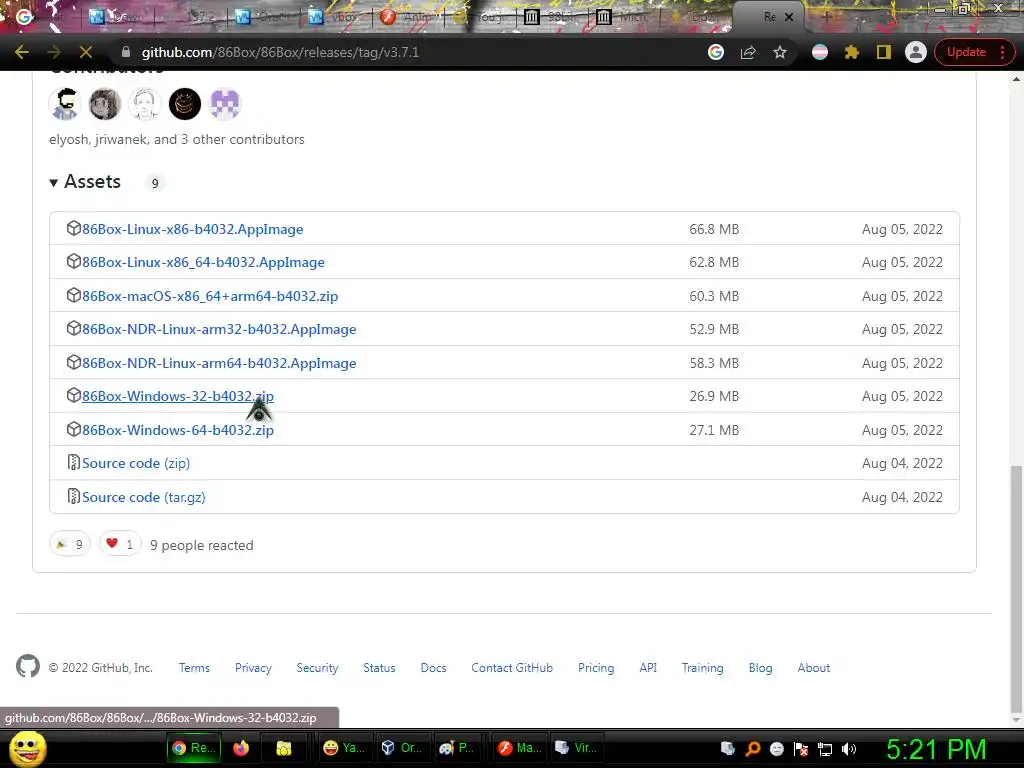The image size is (1024, 768).
Task: Open the Terms footer link
Action: (x=195, y=668)
